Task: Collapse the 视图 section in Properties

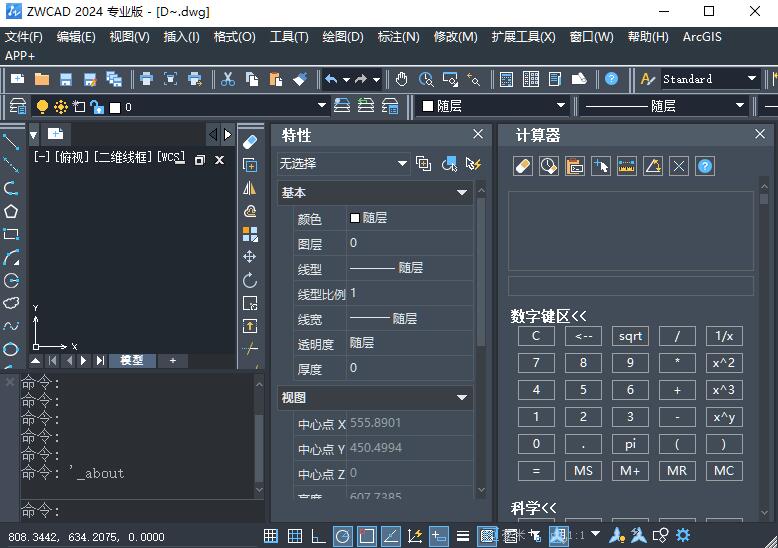Action: 462,398
